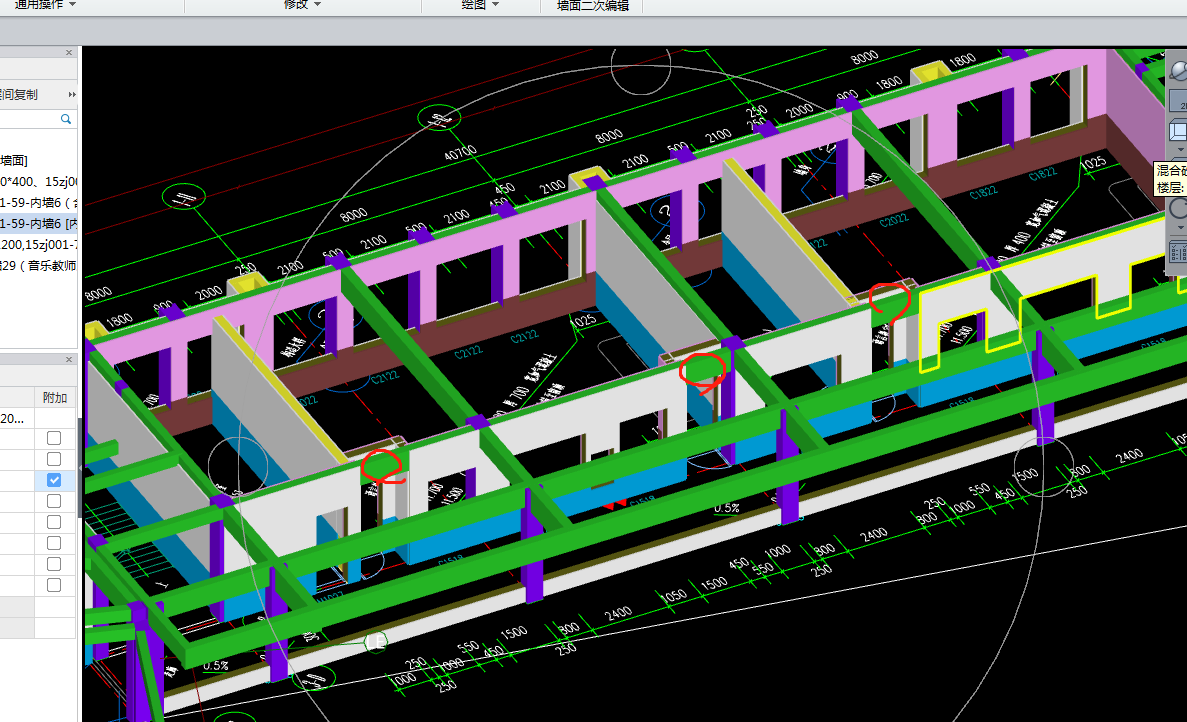Tick the first 附加 checkbox
The height and width of the screenshot is (722, 1187).
coord(54,438)
